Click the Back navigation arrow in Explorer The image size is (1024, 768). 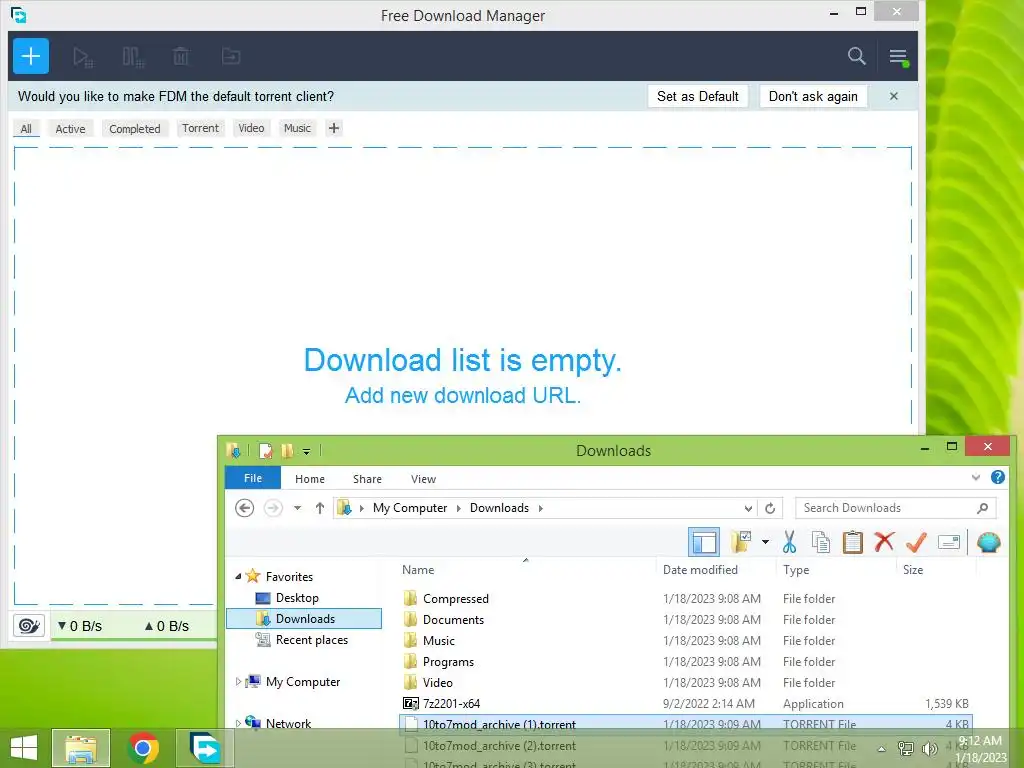click(x=244, y=508)
